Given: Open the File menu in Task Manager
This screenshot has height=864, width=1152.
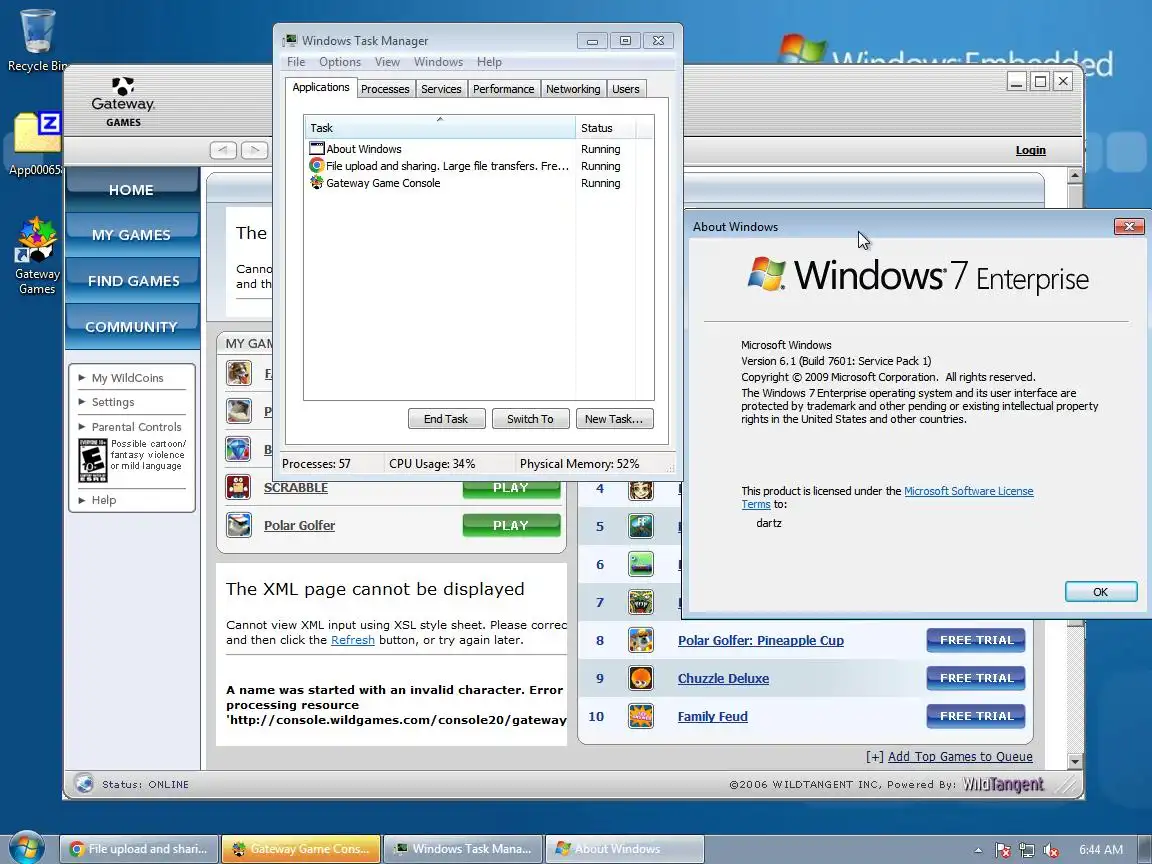Looking at the screenshot, I should (x=296, y=62).
